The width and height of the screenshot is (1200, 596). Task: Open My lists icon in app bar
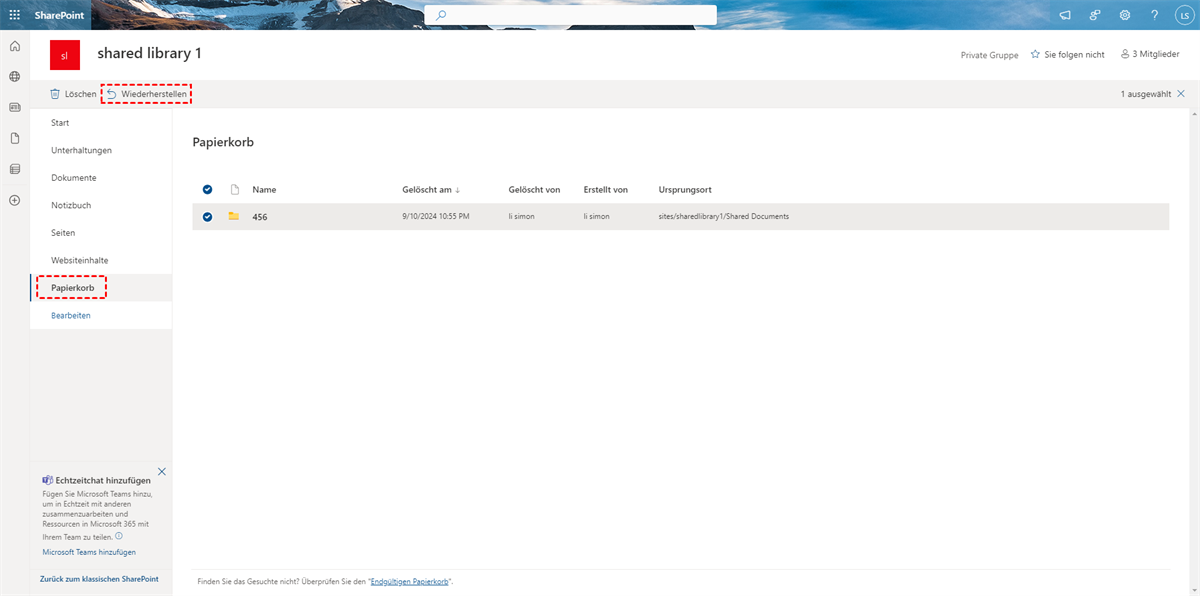(x=14, y=169)
